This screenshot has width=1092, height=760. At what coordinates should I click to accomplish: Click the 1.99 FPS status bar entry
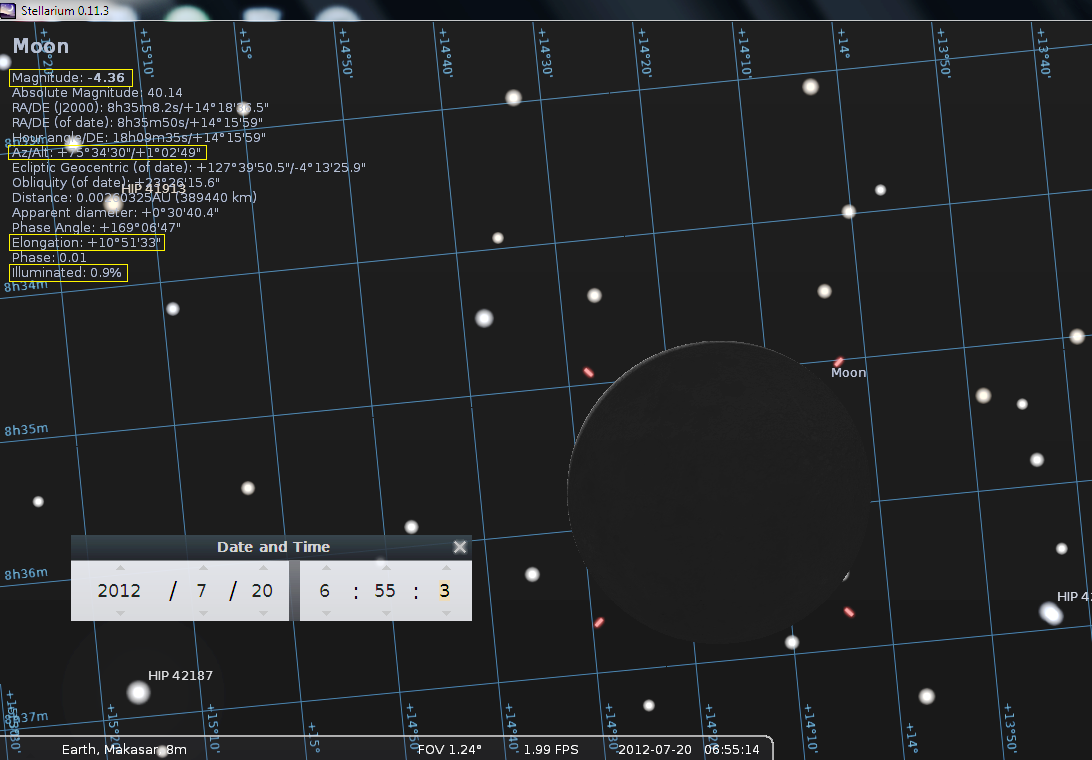[x=551, y=750]
